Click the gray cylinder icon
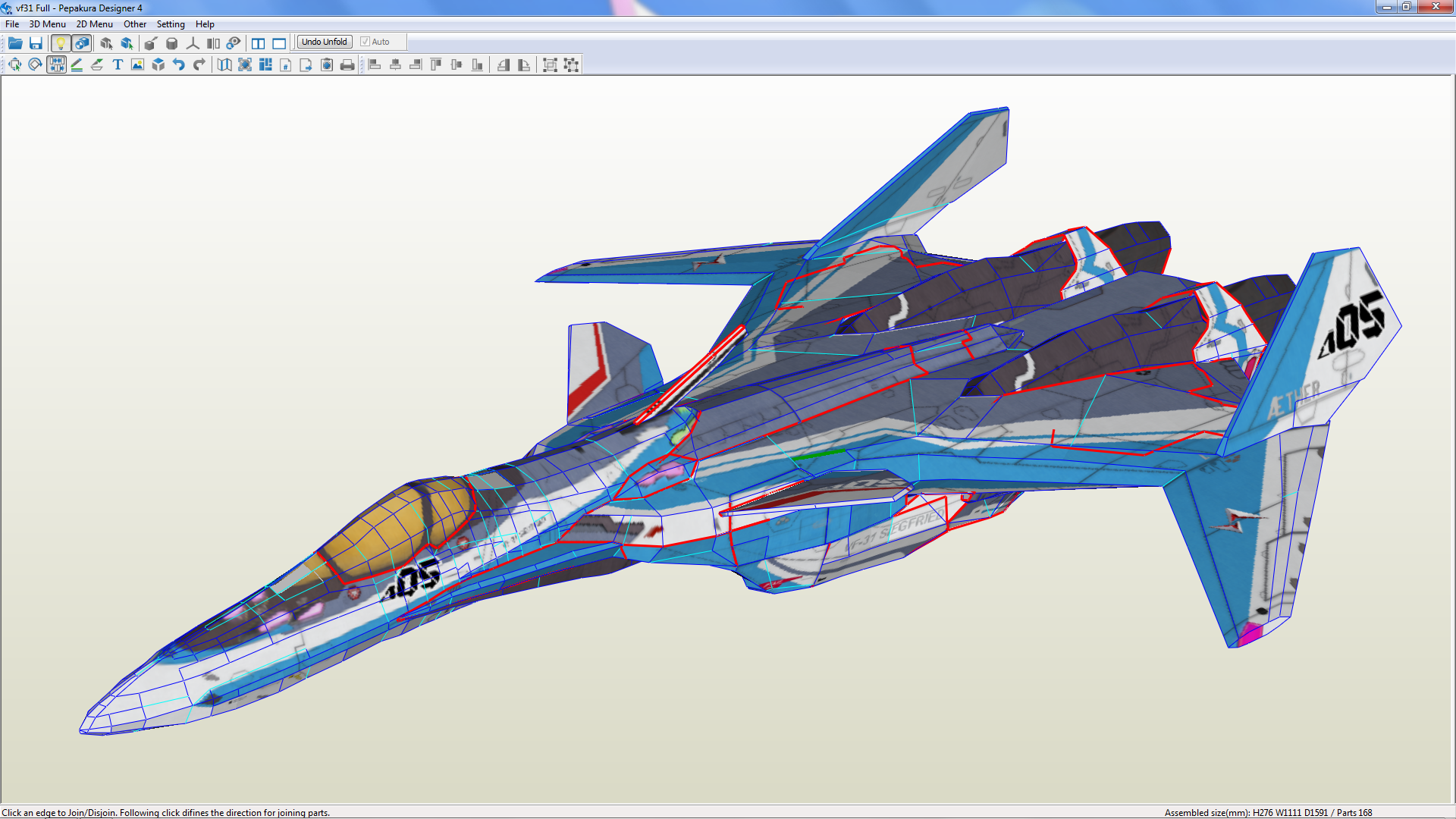This screenshot has height=819, width=1456. [x=172, y=43]
